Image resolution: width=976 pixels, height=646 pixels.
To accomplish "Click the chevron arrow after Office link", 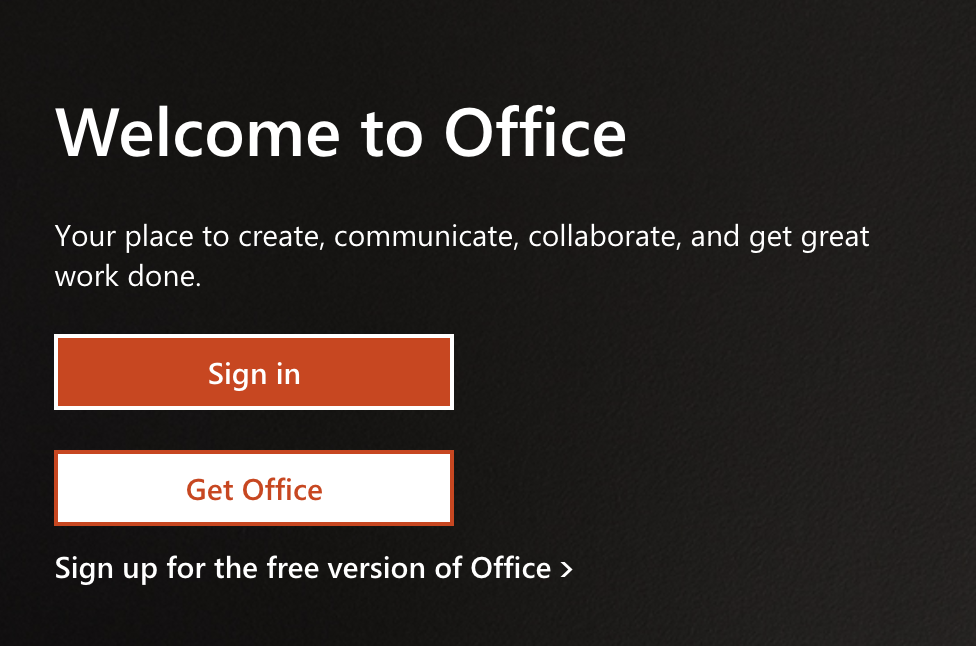I will click(566, 569).
